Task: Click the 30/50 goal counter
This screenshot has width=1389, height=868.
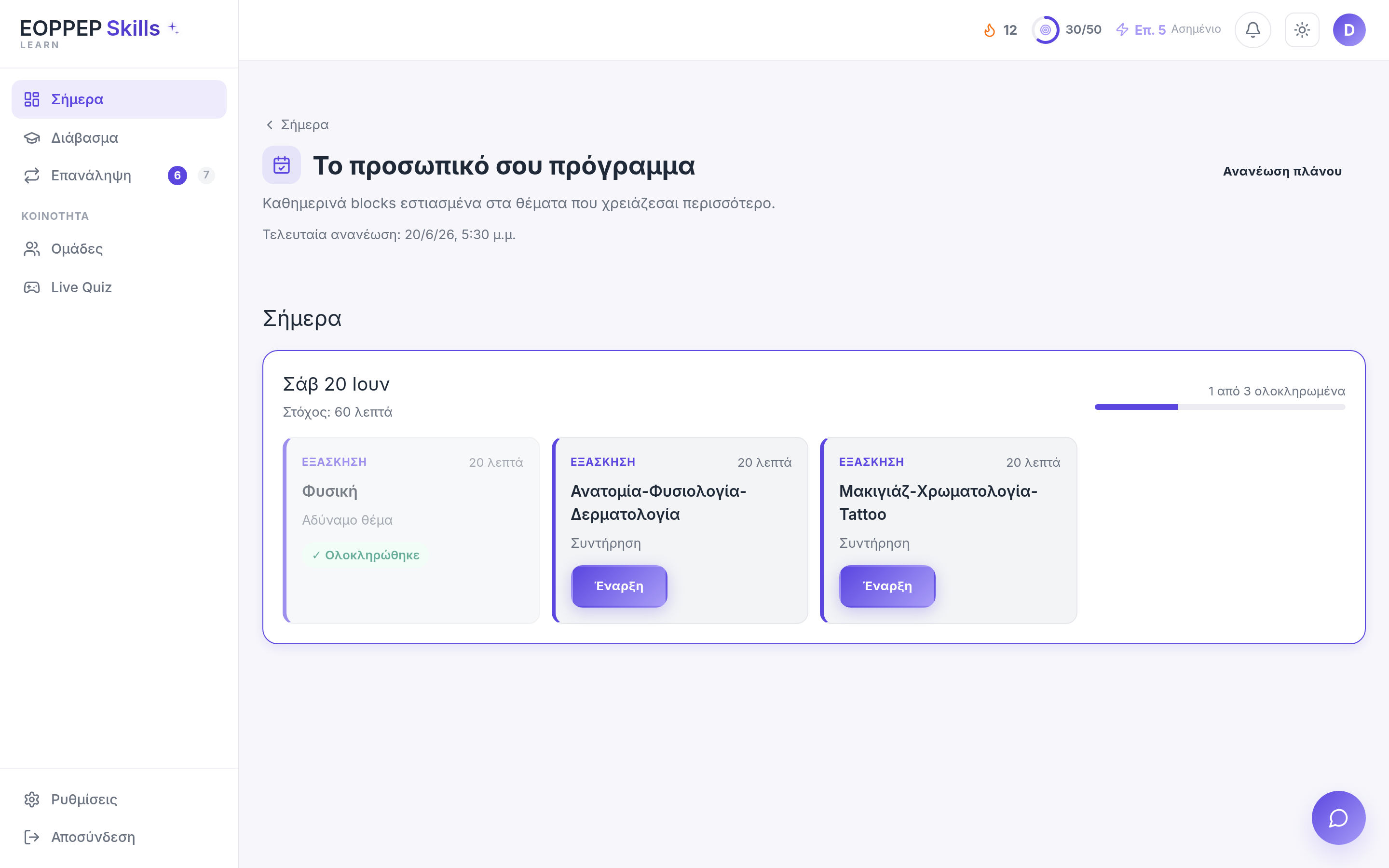Action: pyautogui.click(x=1083, y=29)
